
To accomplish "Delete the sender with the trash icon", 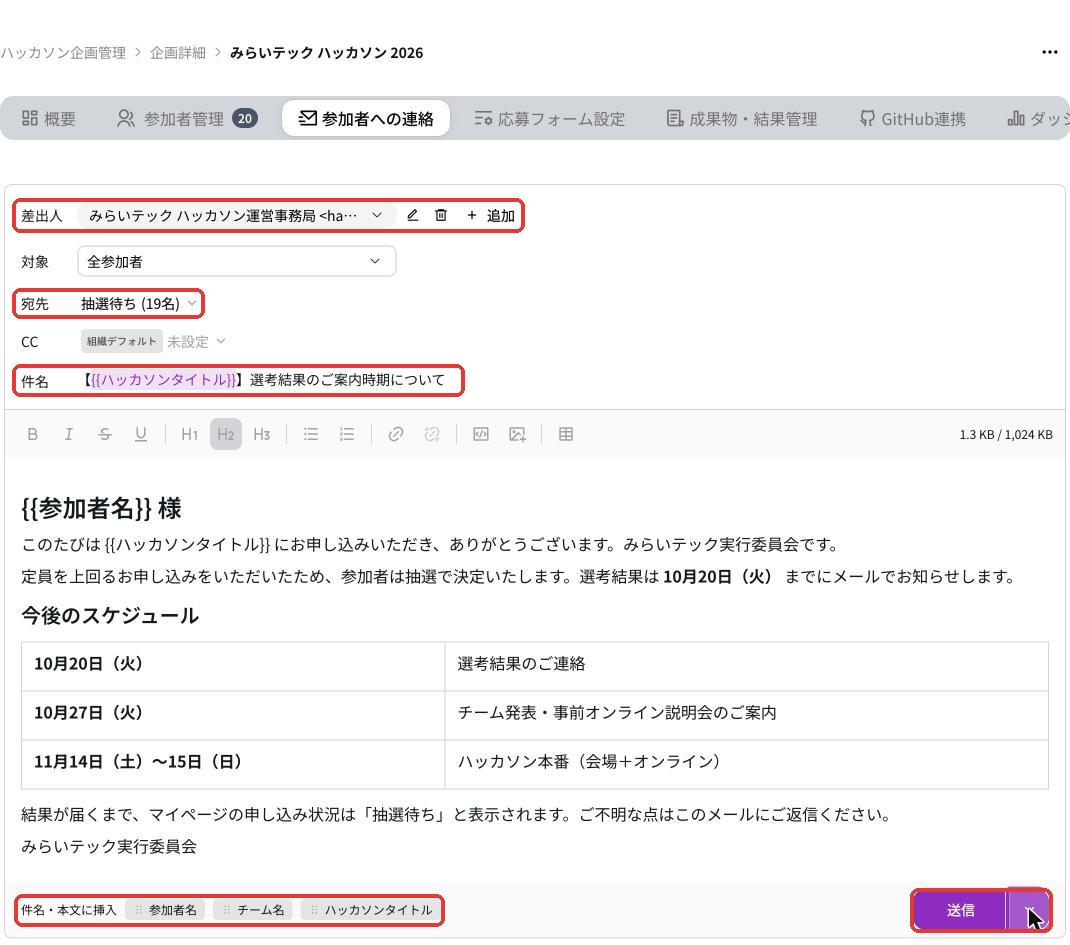I will point(441,216).
